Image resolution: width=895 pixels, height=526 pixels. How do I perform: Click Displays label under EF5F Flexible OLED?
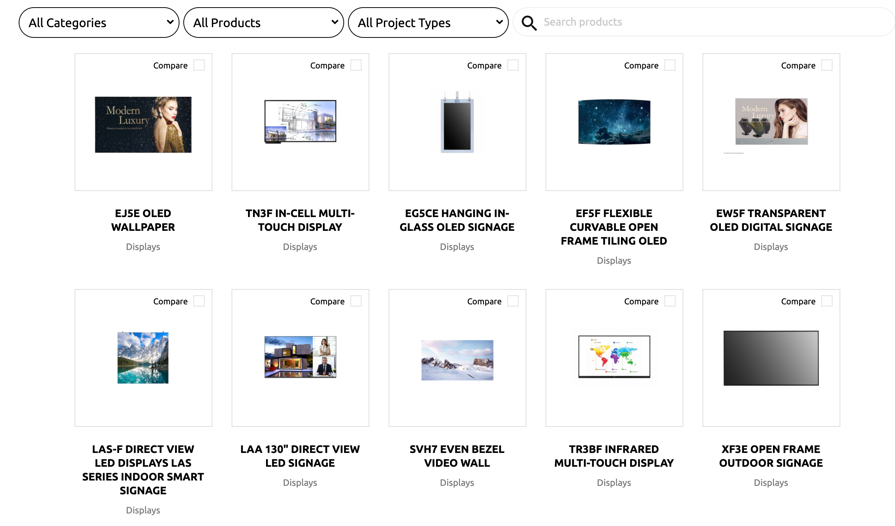(x=614, y=261)
